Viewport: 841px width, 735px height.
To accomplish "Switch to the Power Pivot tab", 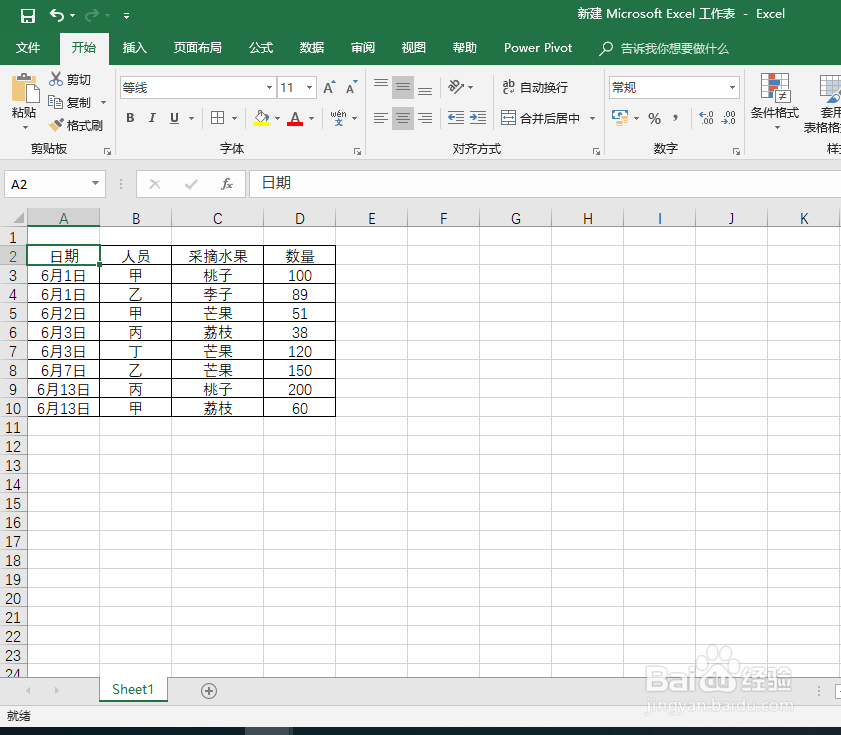I will 538,48.
